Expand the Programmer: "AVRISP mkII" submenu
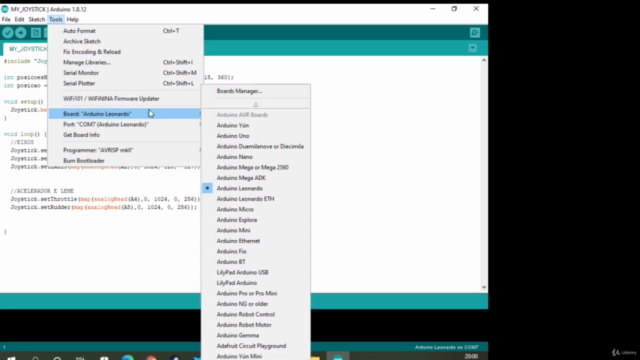Viewport: 640px width, 360px height. [x=126, y=150]
